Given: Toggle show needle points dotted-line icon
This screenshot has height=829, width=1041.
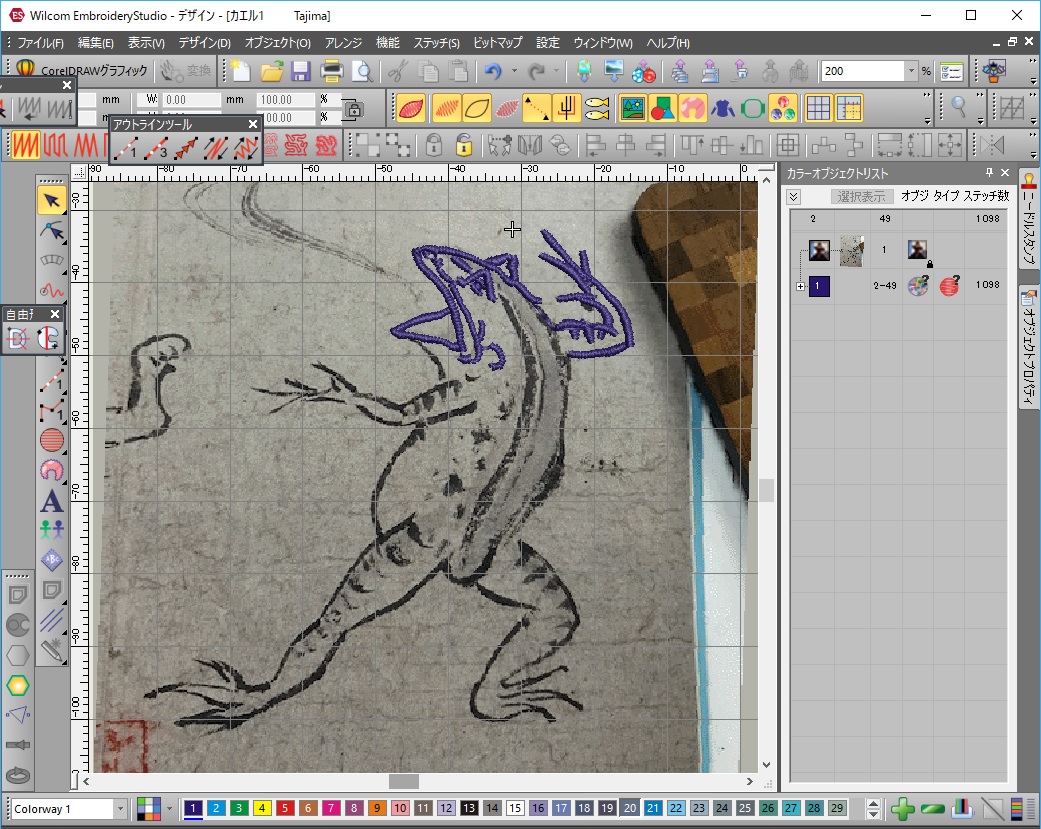Looking at the screenshot, I should click(536, 108).
